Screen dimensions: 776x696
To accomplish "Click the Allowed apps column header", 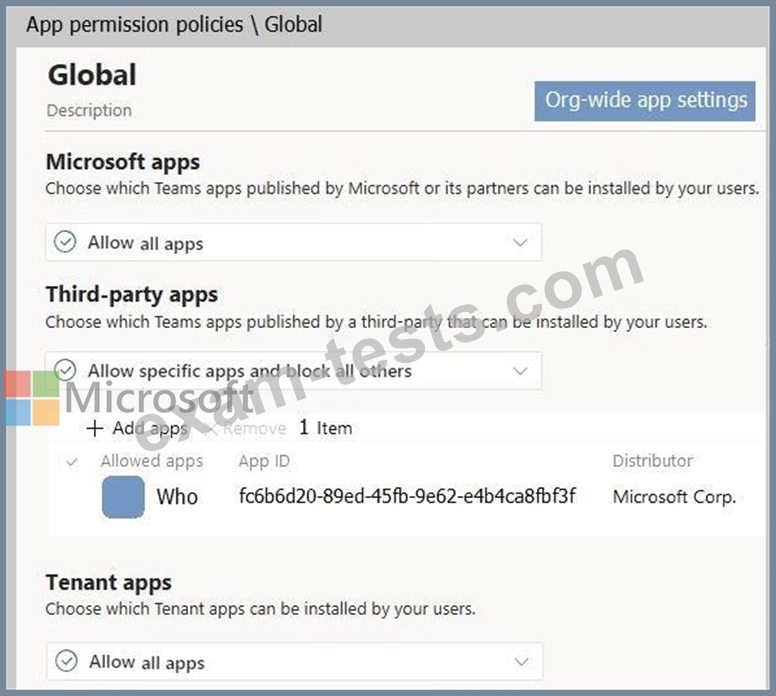I will coord(151,461).
